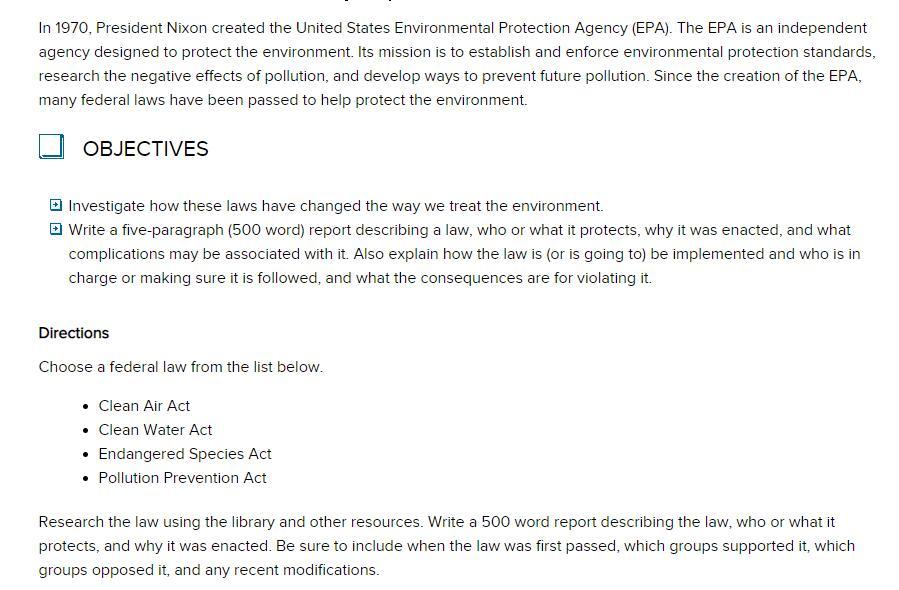Click arrow bullet before 'Investigate how these laws'
The height and width of the screenshot is (590, 899).
(56, 205)
